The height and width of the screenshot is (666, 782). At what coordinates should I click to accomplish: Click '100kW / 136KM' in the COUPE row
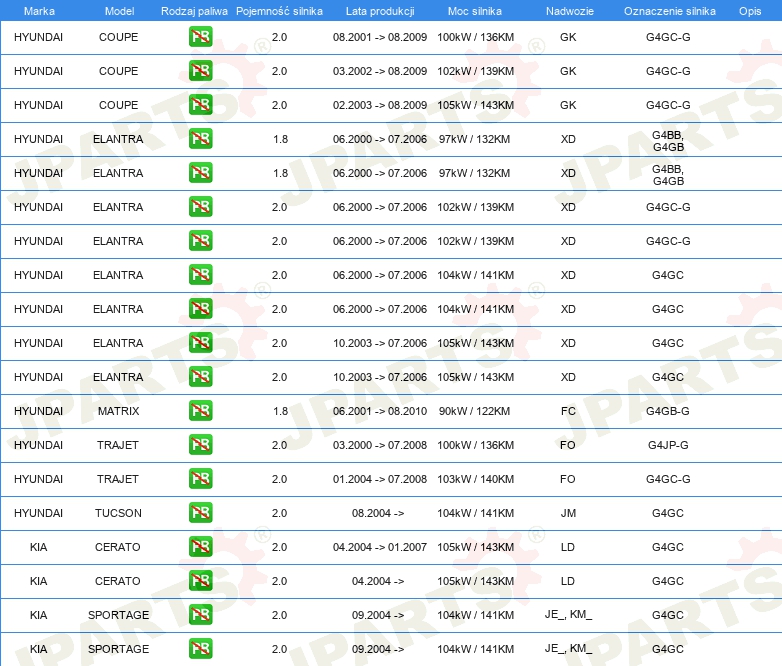click(475, 37)
